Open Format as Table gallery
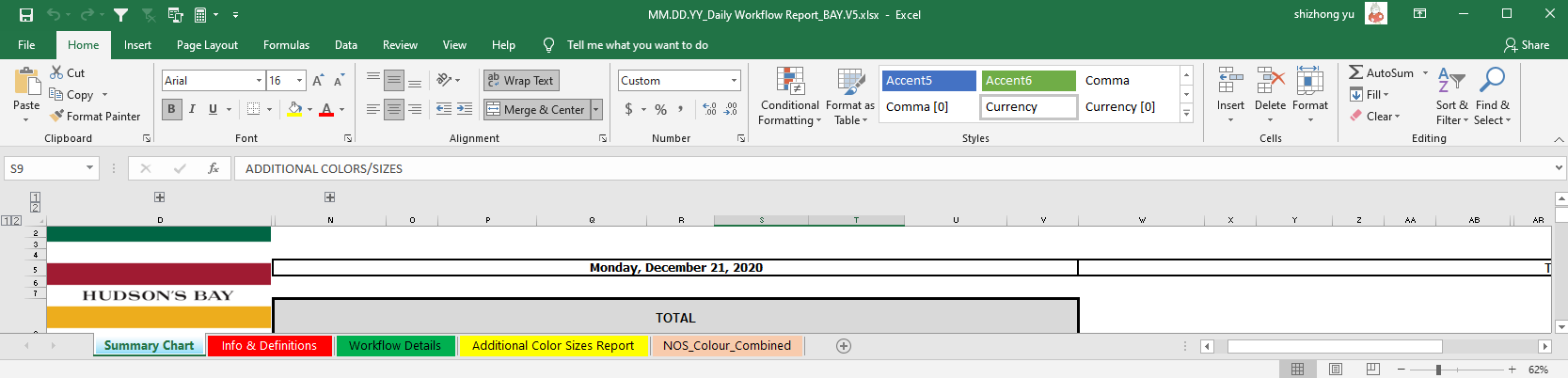 [850, 96]
